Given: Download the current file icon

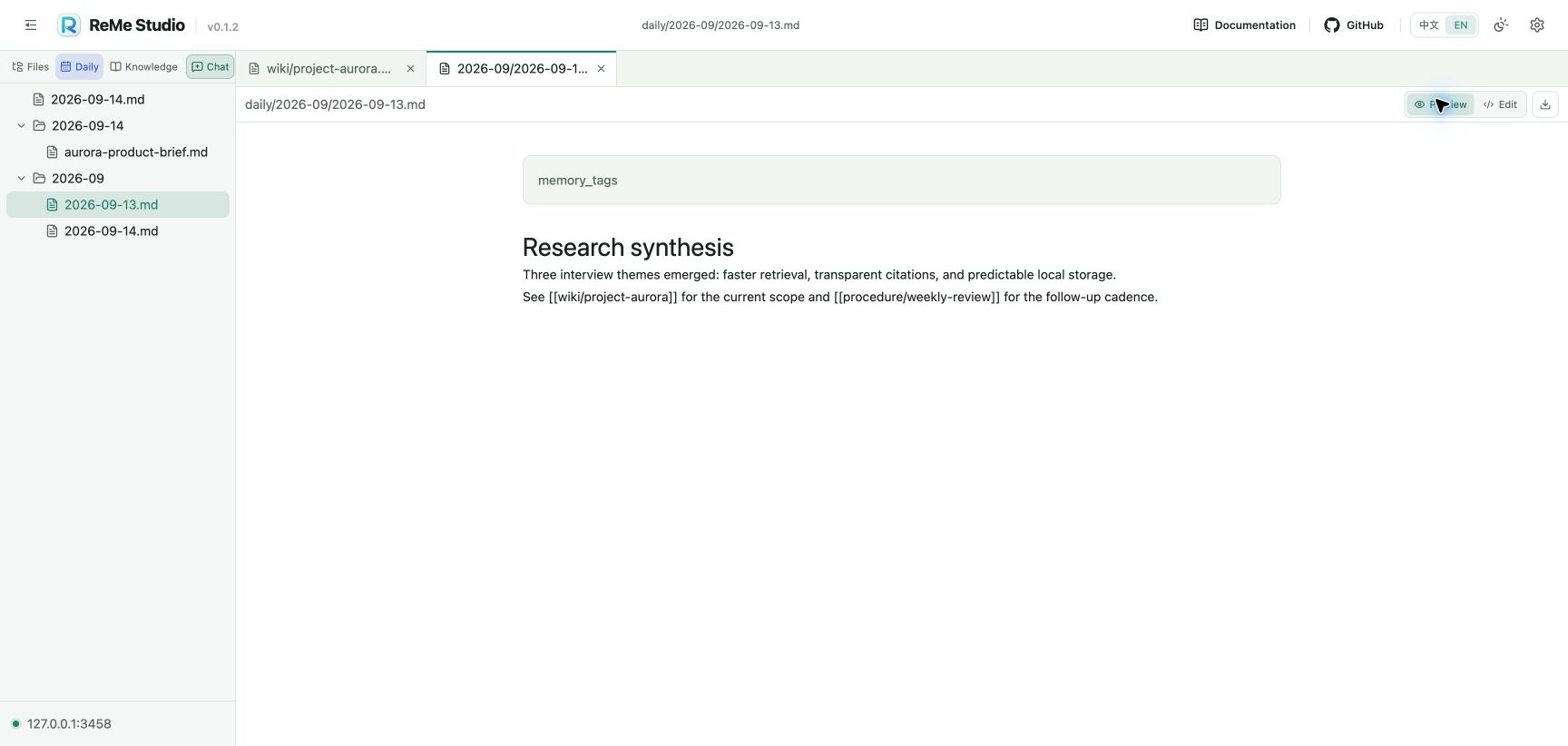Looking at the screenshot, I should coord(1545,104).
